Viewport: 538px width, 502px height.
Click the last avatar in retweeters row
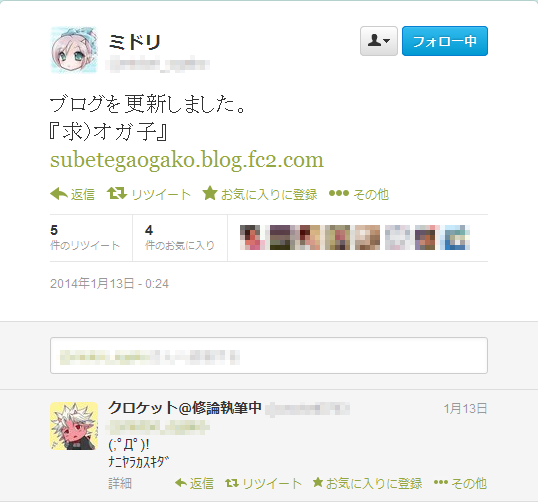click(x=457, y=237)
